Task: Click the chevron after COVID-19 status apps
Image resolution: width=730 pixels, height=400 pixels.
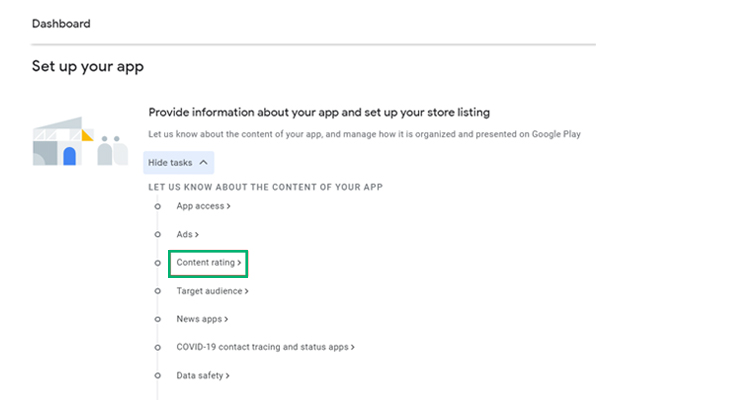Action: pos(352,347)
